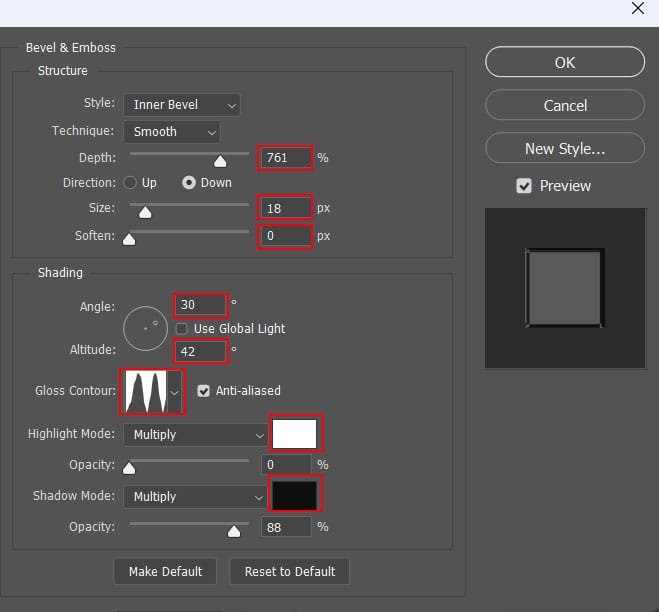Click the black Shadow color swatch

tap(295, 496)
